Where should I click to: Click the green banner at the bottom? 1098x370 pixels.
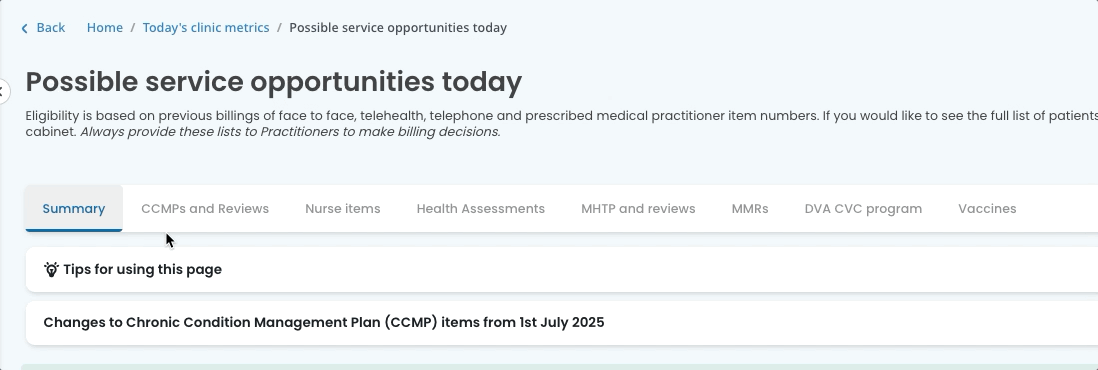[x=560, y=366]
